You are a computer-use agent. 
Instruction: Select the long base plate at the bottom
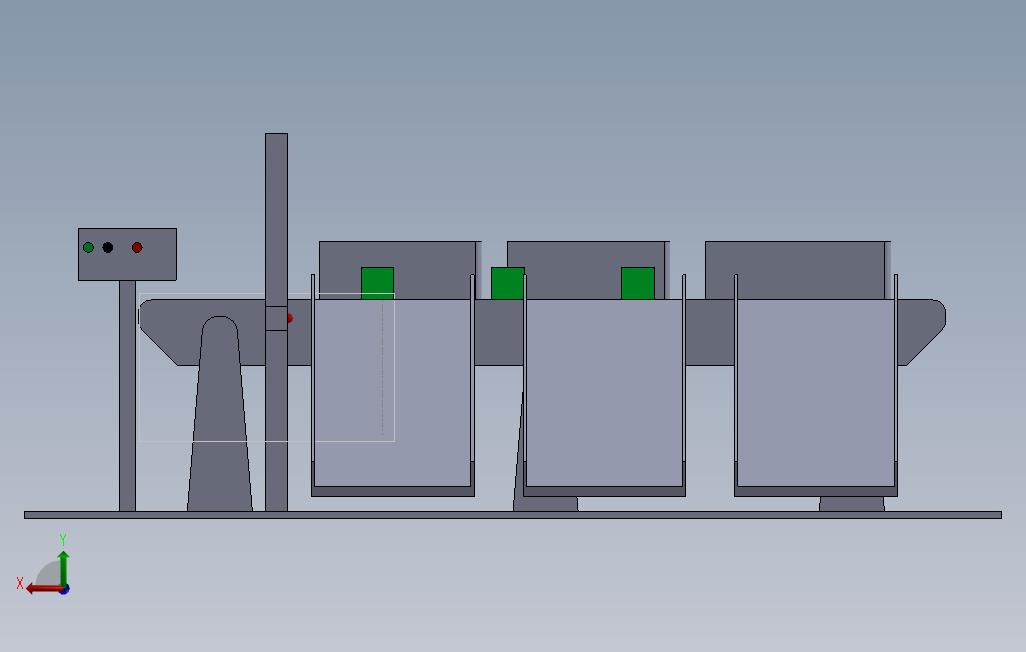[513, 515]
